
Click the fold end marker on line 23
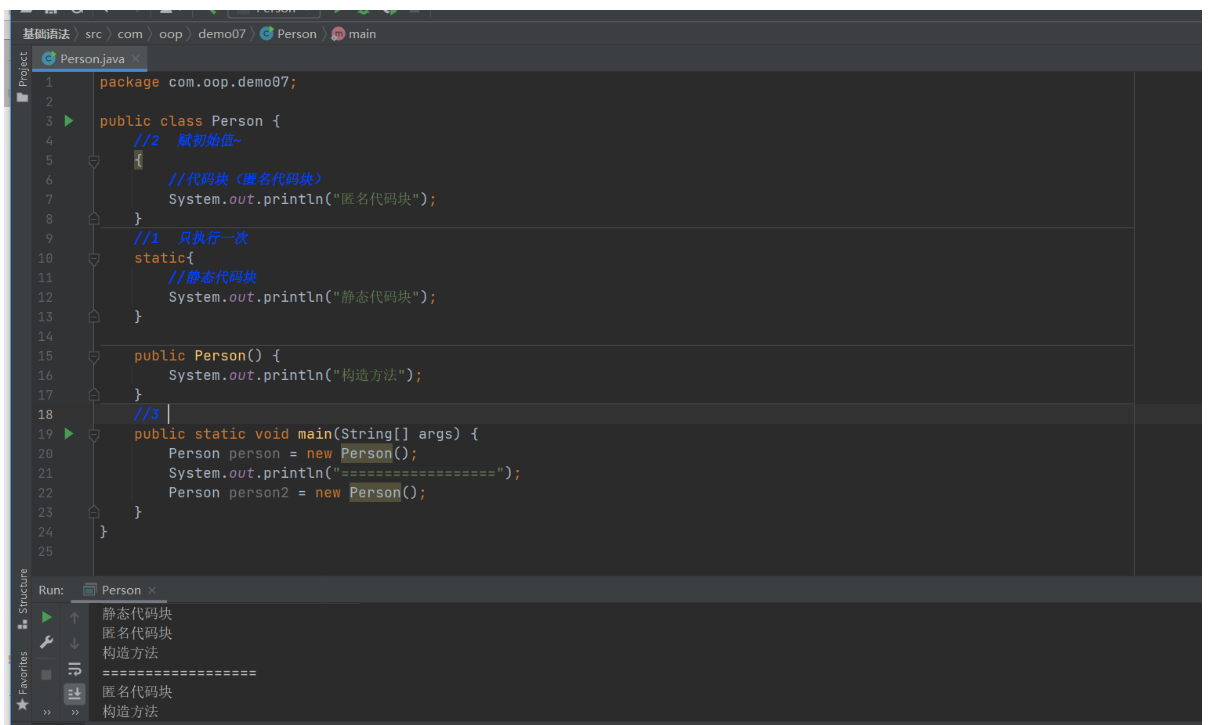click(94, 512)
